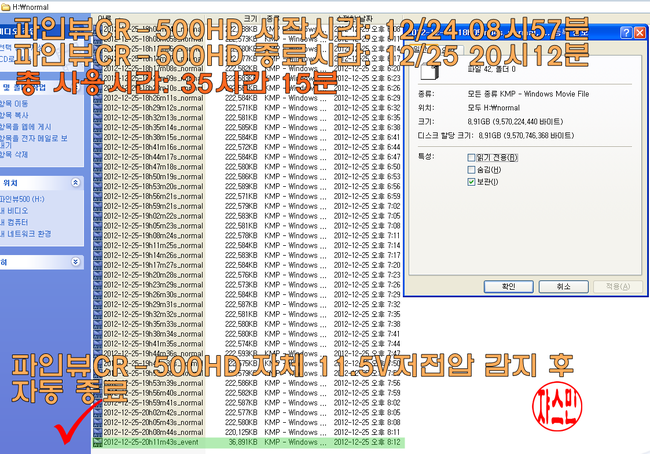The width and height of the screenshot is (650, 454).
Task: Select file name 2012-12-25-19h35m33s_normal
Action: tap(153, 325)
